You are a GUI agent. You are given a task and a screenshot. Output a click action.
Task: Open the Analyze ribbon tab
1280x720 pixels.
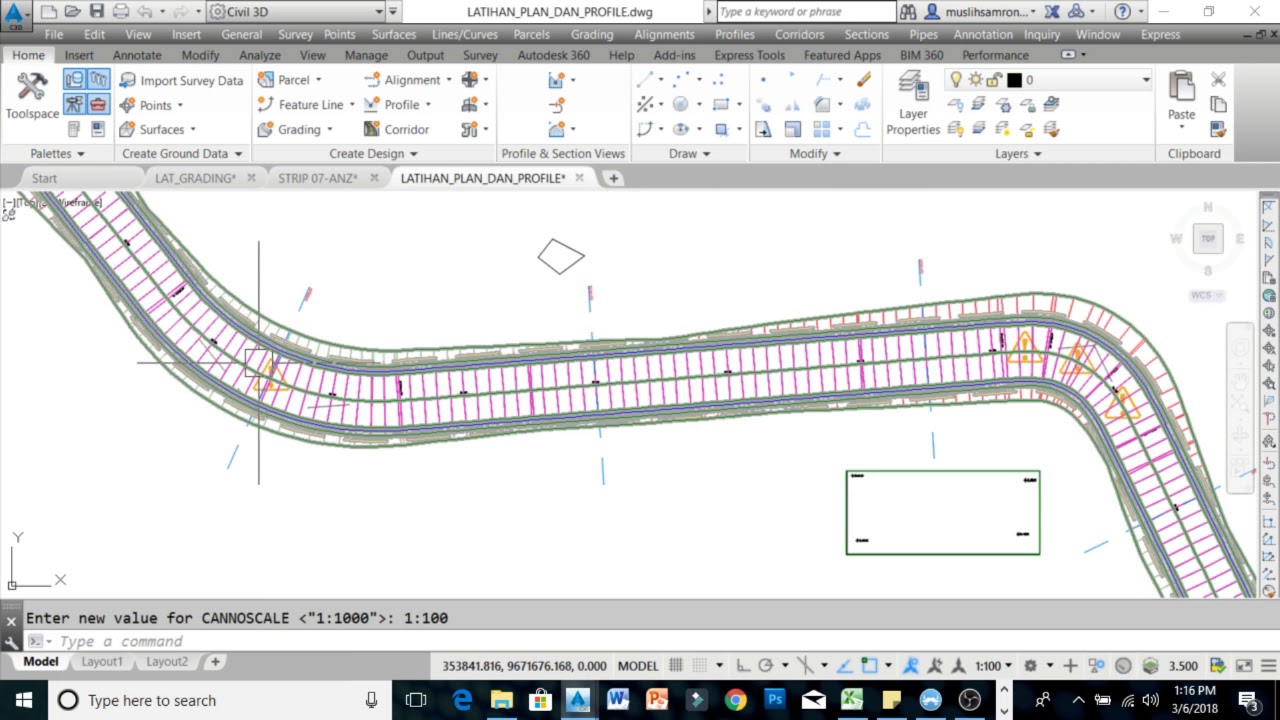pos(260,55)
